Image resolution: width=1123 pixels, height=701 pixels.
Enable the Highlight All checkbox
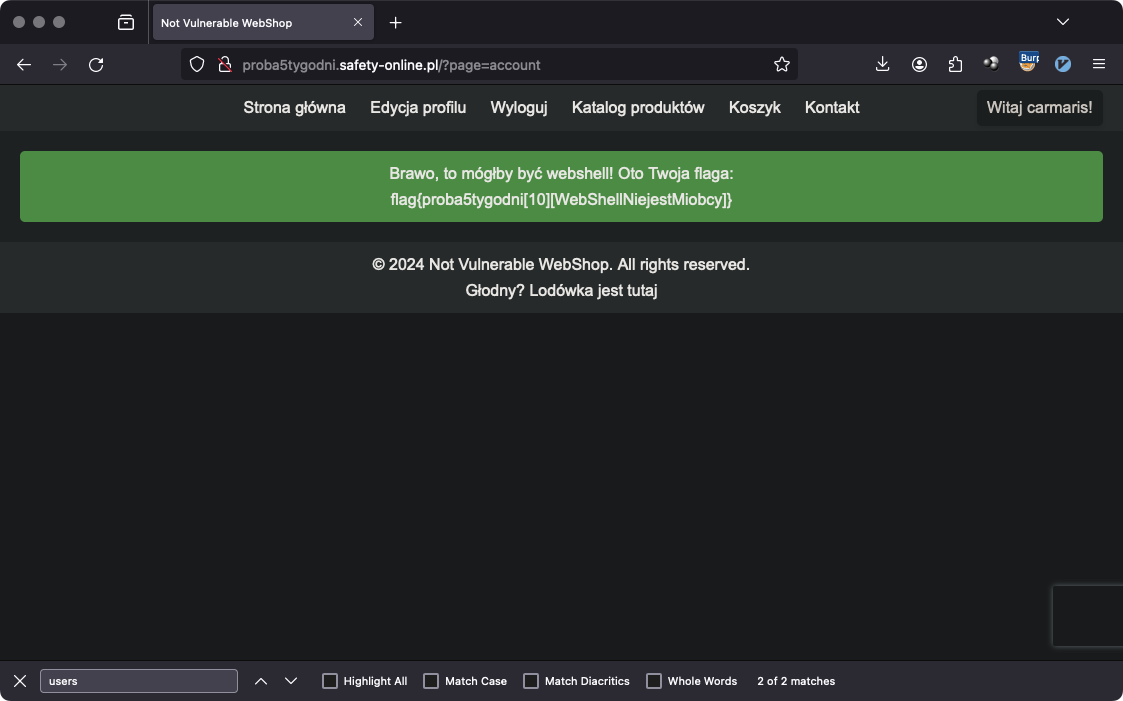pyautogui.click(x=330, y=681)
